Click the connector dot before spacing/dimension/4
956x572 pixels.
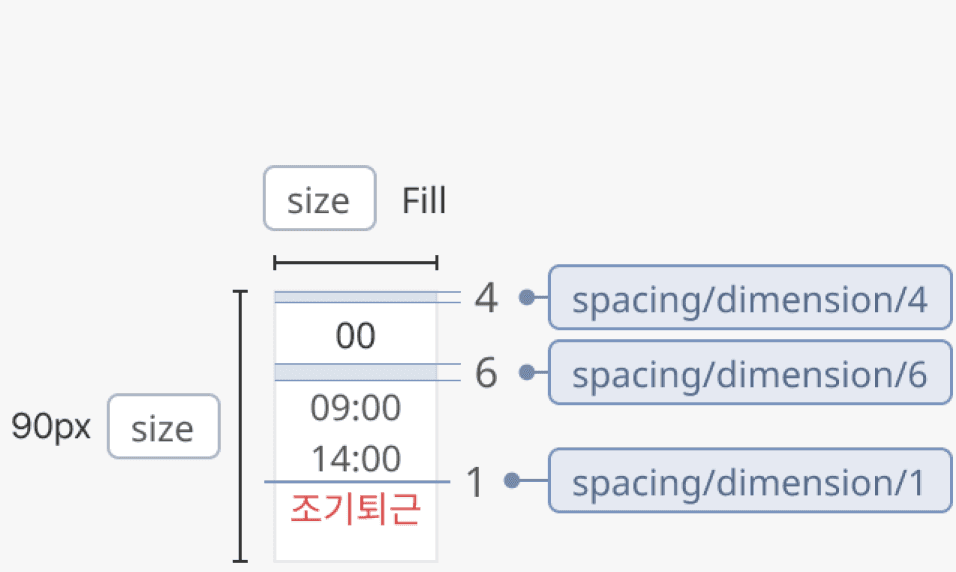527,297
